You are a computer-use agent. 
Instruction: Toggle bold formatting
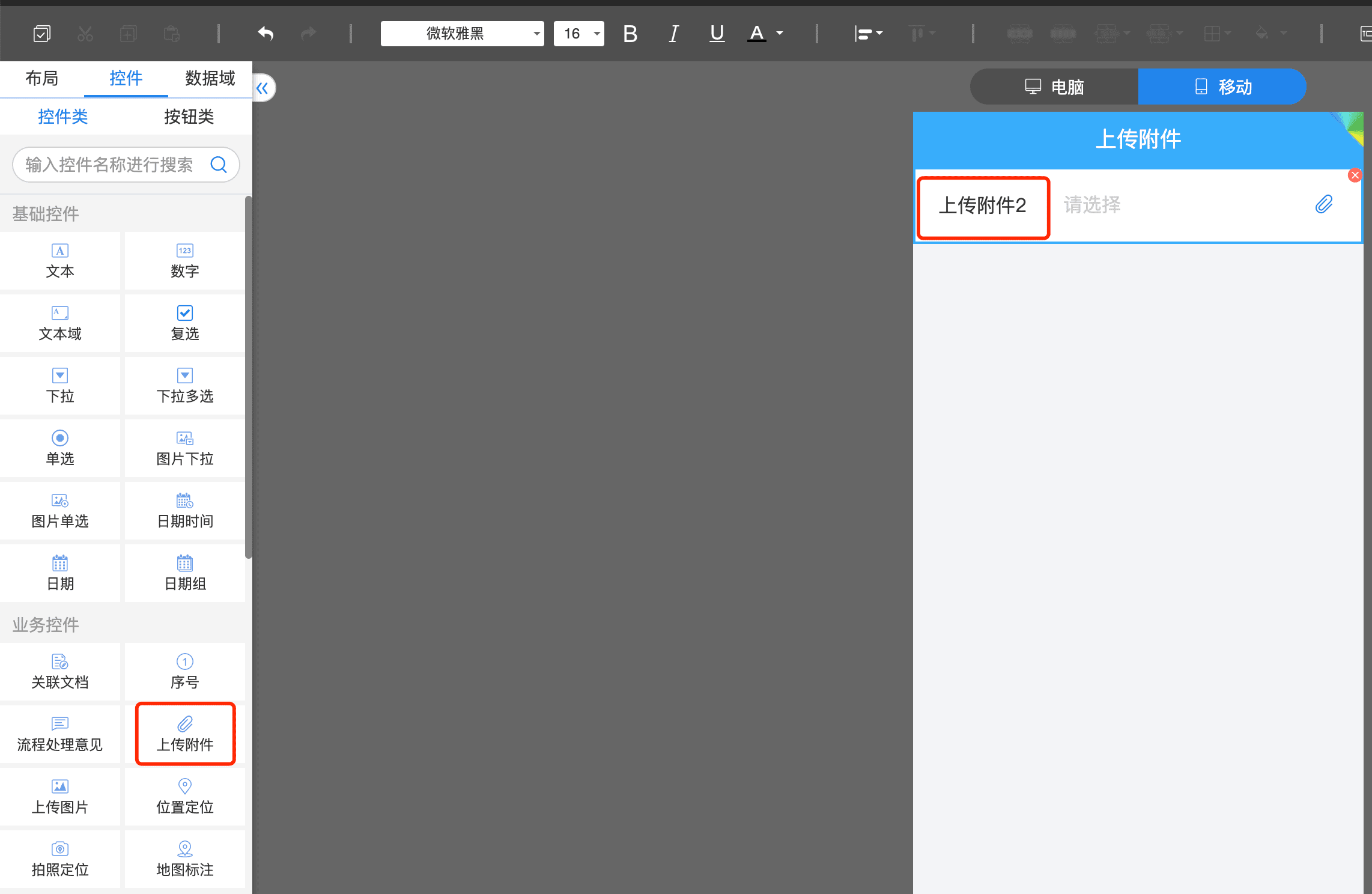(630, 34)
